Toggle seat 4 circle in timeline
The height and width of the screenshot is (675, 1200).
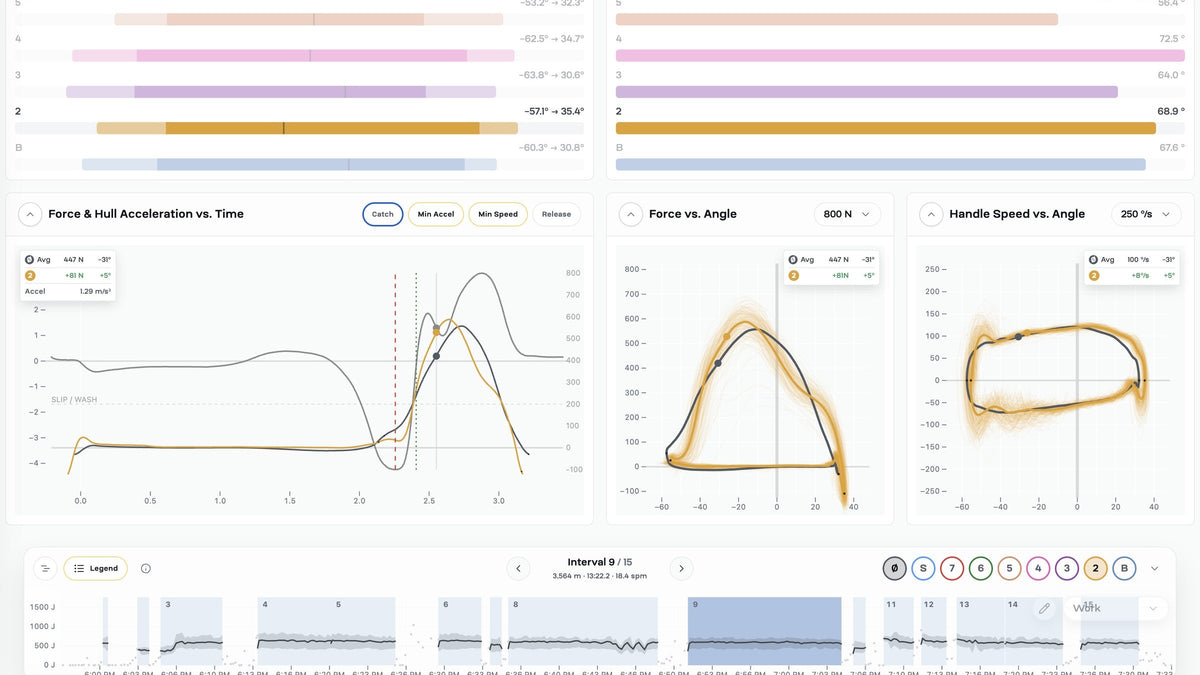[1038, 569]
